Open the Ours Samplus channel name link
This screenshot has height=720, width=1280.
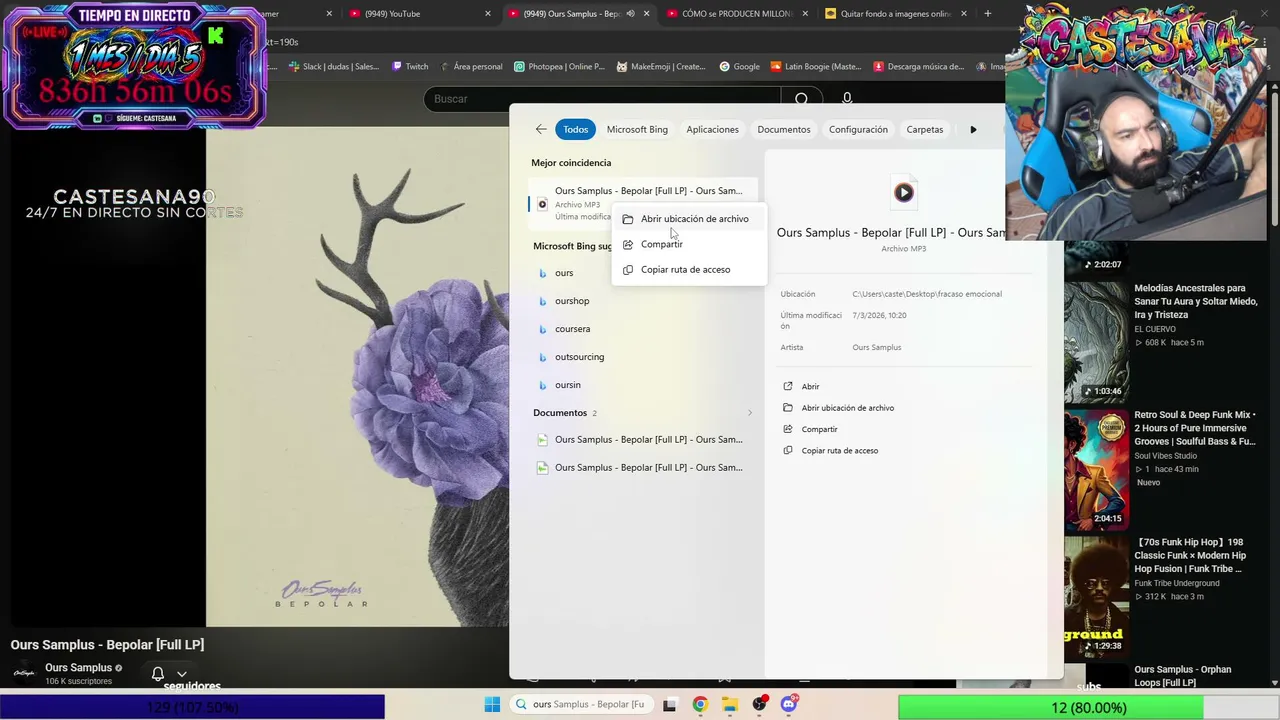[78, 668]
